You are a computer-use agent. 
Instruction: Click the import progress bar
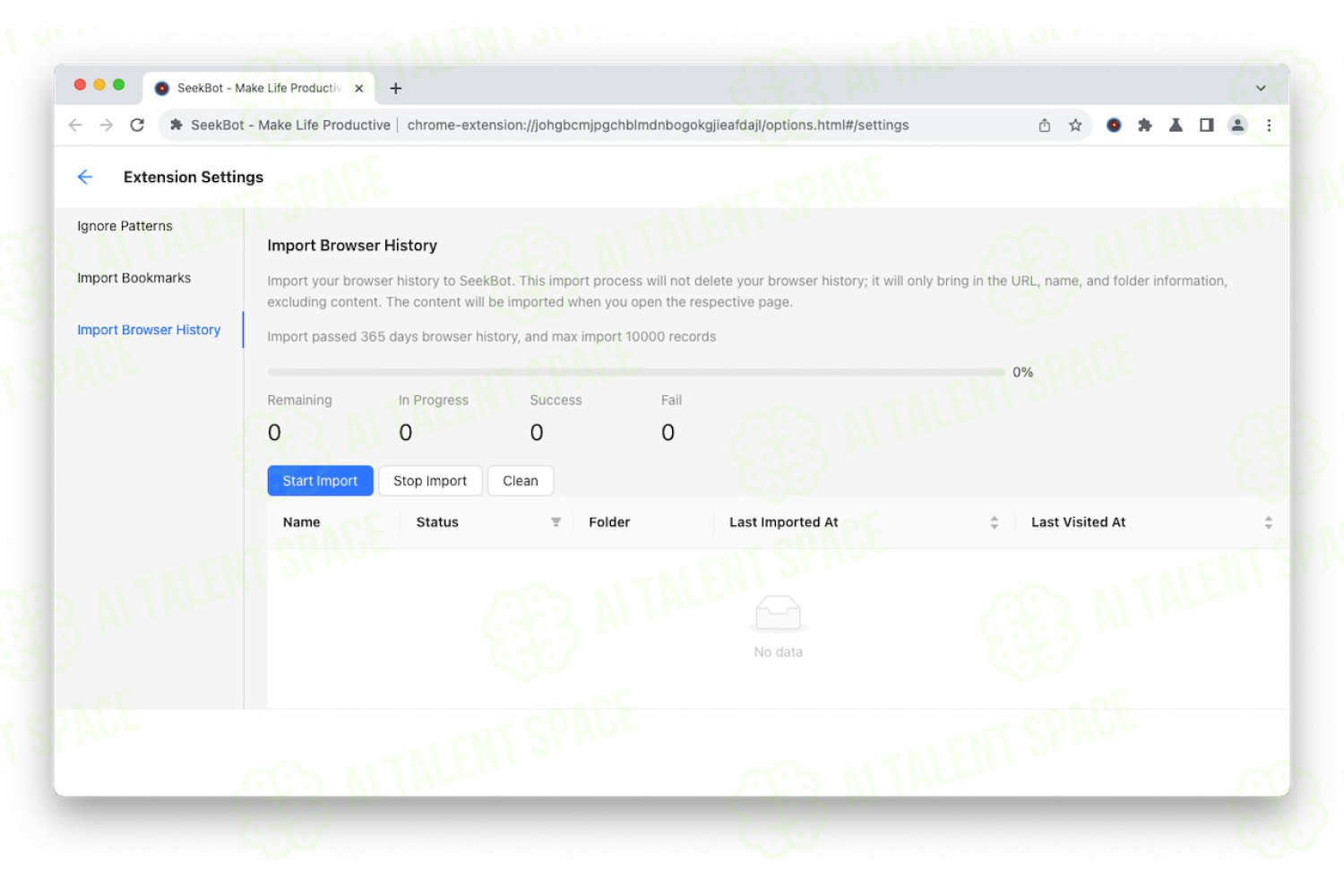point(635,372)
